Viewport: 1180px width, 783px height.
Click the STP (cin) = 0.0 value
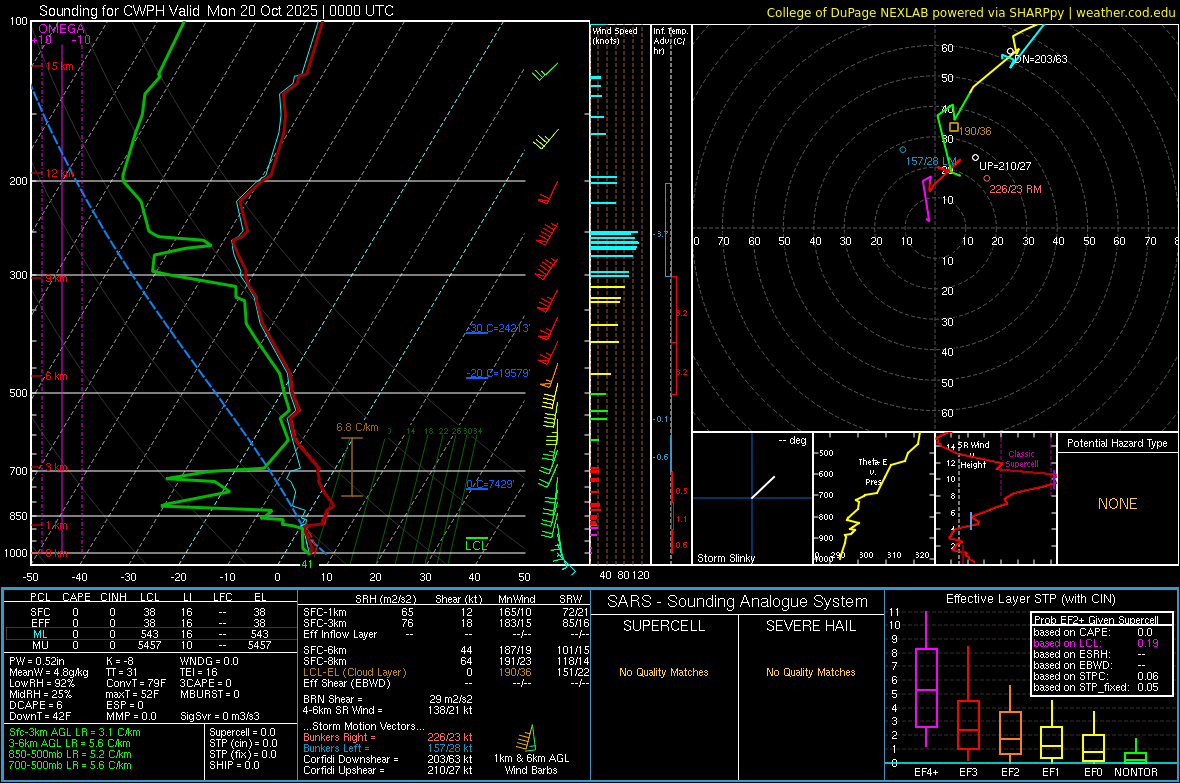(243, 743)
